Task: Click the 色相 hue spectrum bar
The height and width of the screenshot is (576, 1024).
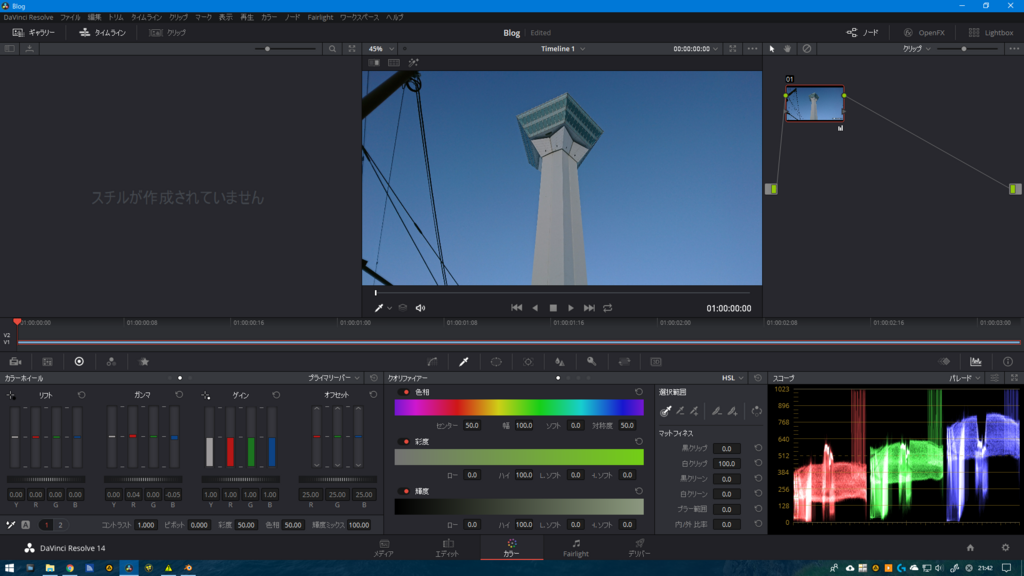Action: point(519,408)
